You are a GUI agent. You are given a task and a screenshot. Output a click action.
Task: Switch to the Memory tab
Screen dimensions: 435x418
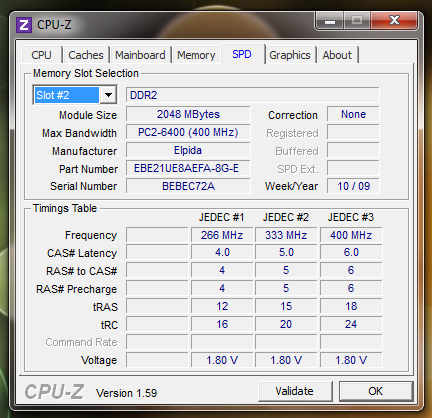pos(196,55)
